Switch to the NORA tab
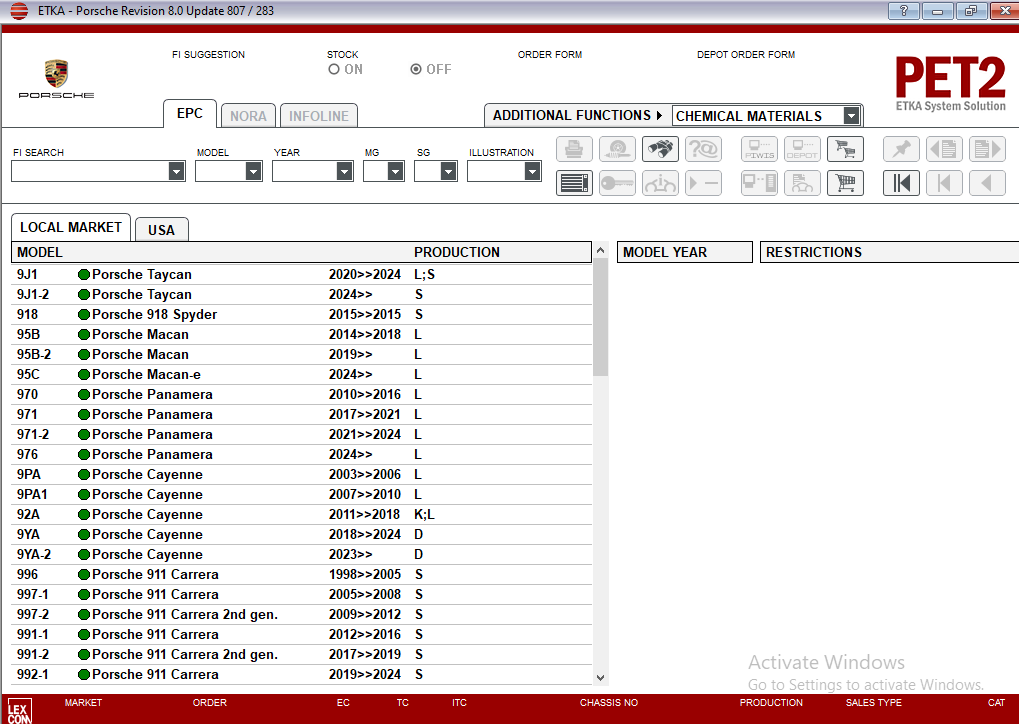1019x724 pixels. 248,116
